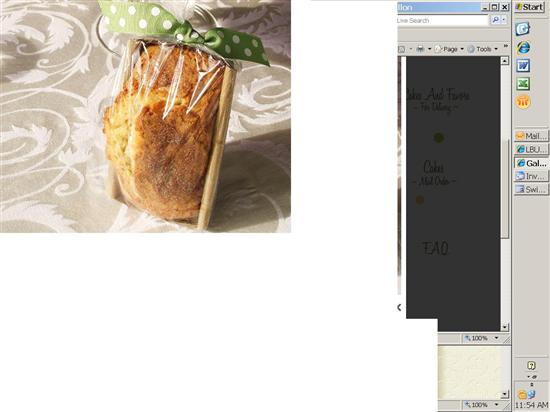Open the Page menu
This screenshot has height=412, width=550.
pos(449,49)
